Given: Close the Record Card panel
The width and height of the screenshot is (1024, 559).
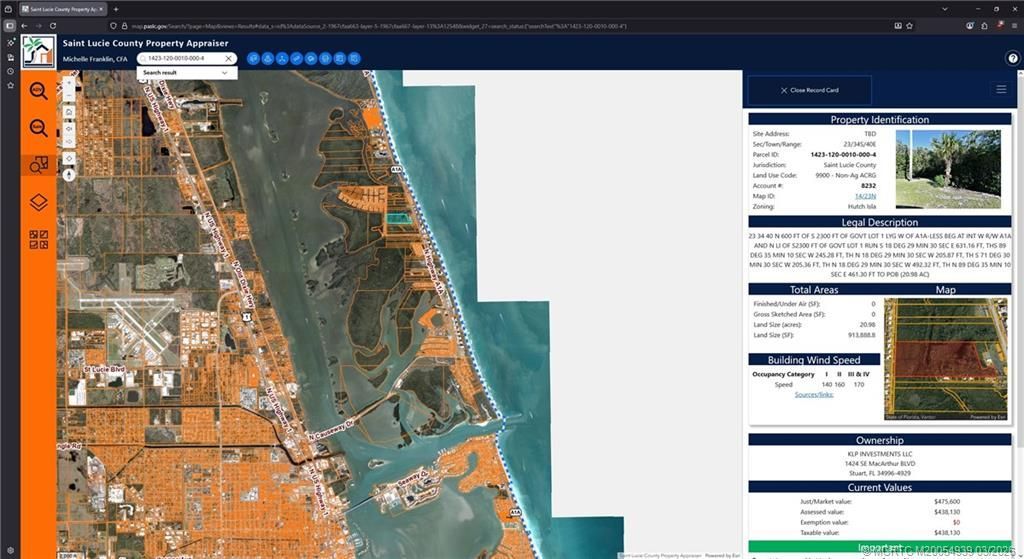Looking at the screenshot, I should pos(809,90).
